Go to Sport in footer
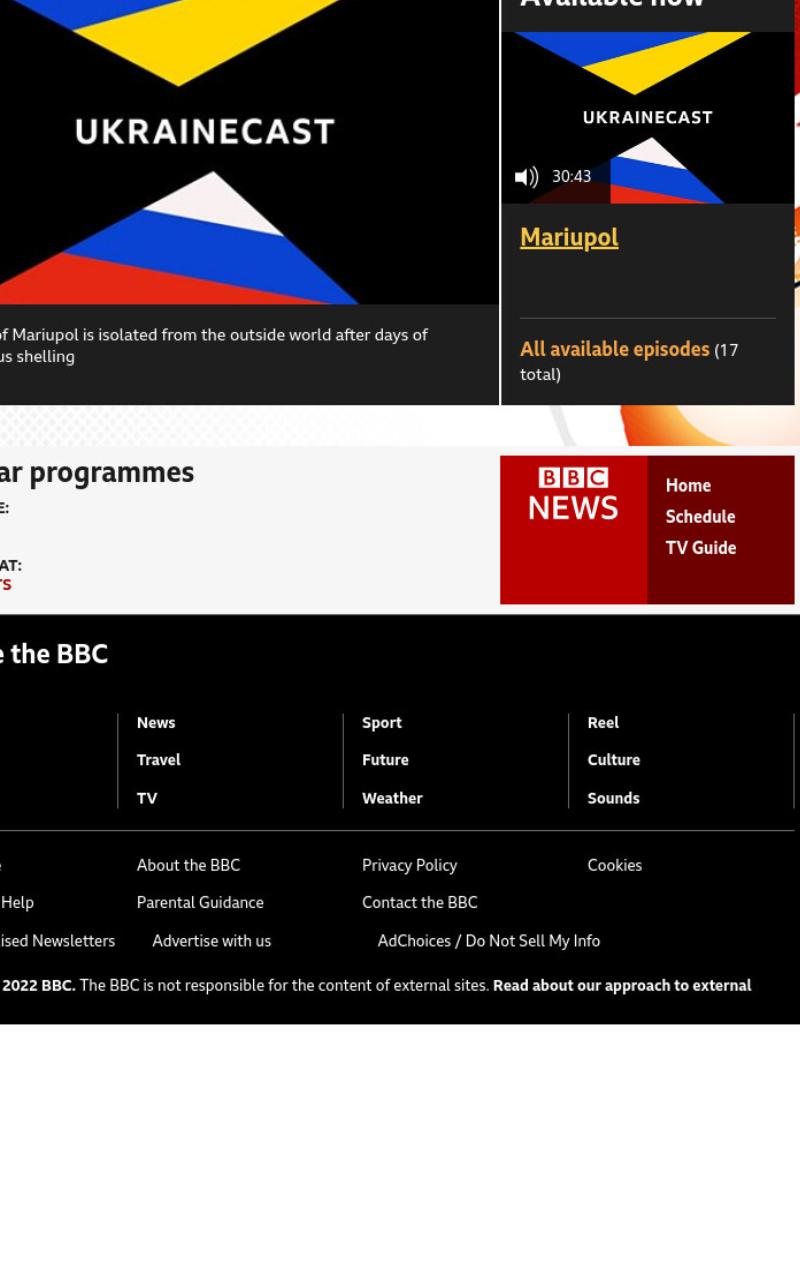This screenshot has height=1280, width=800. (x=382, y=723)
